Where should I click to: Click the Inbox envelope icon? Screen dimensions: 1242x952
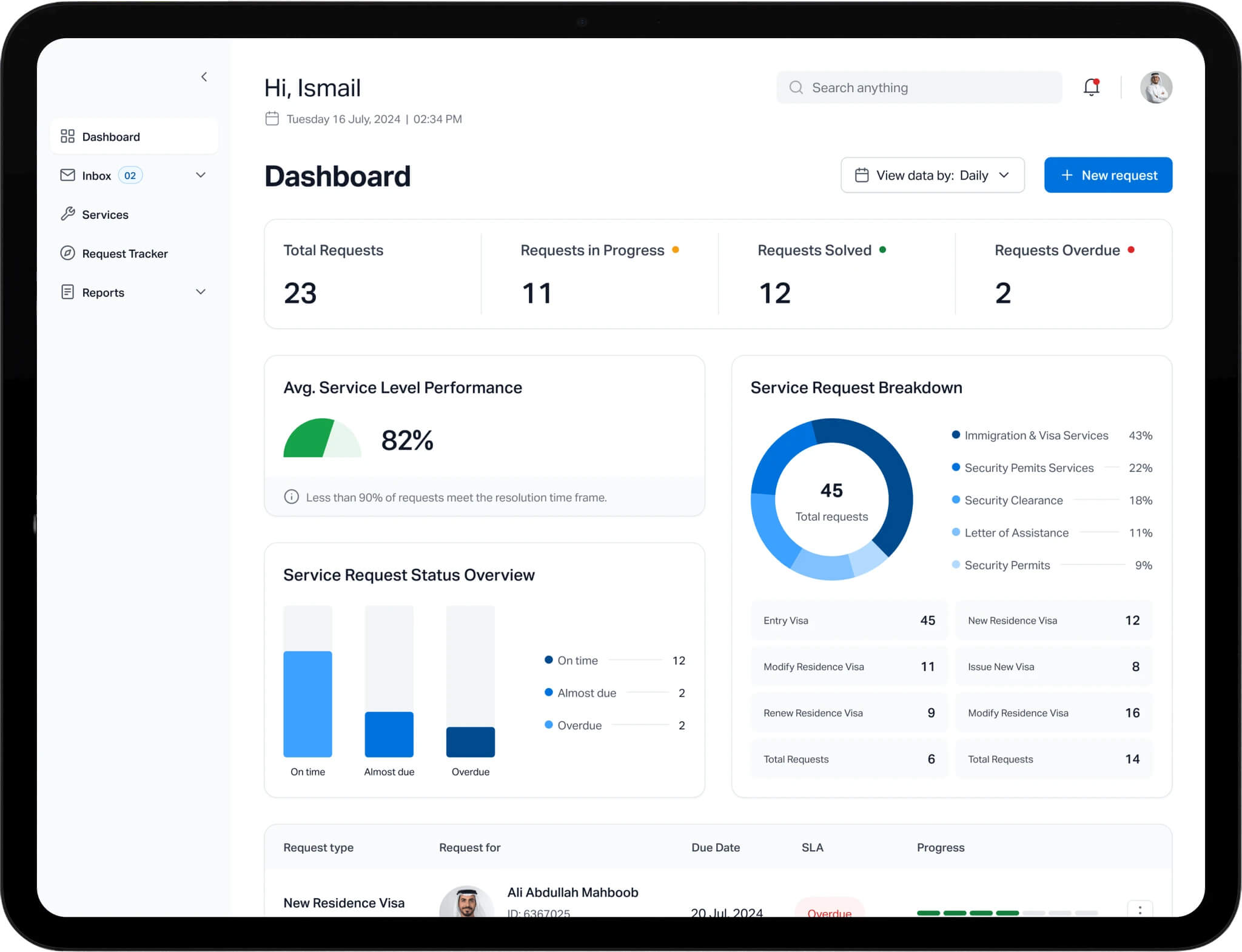[x=67, y=175]
